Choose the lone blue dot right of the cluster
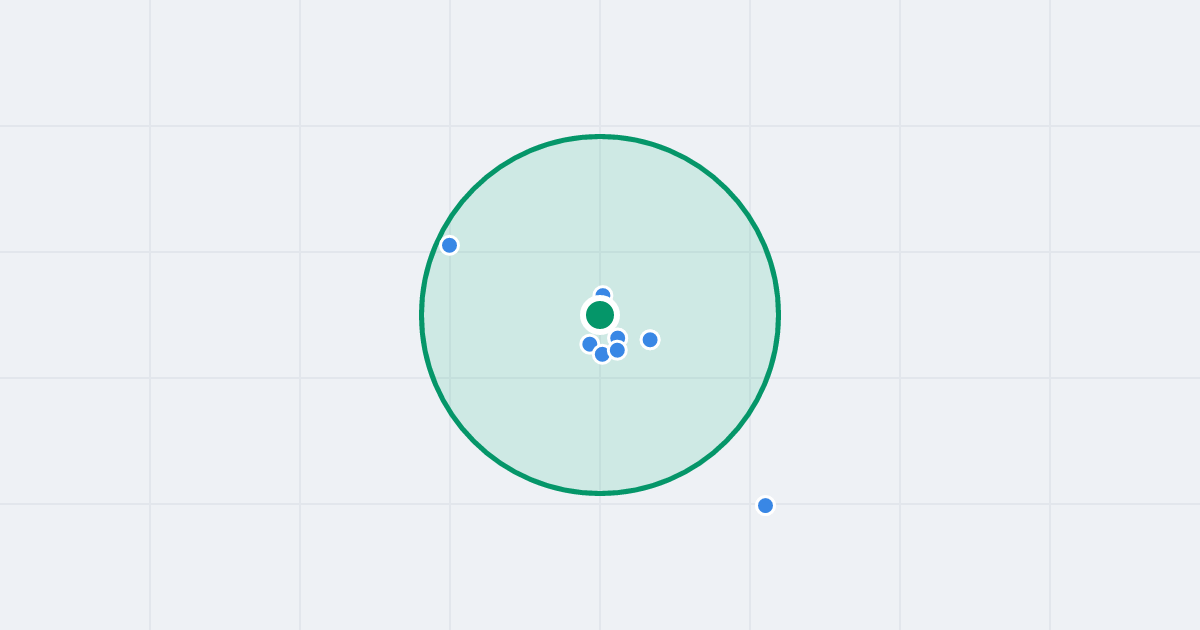1200x630 pixels. [650, 340]
